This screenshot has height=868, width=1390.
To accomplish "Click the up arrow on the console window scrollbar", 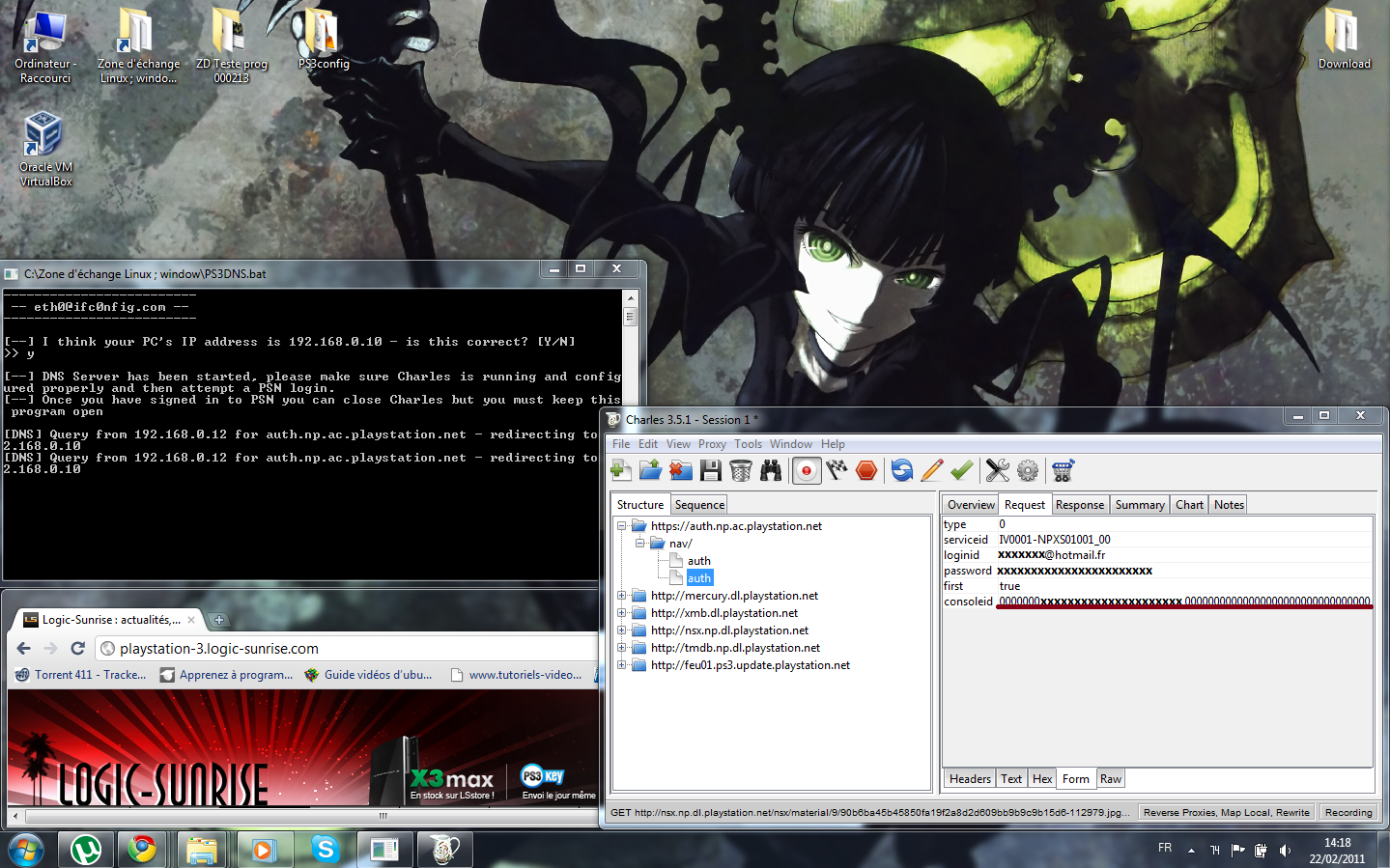I will click(630, 296).
